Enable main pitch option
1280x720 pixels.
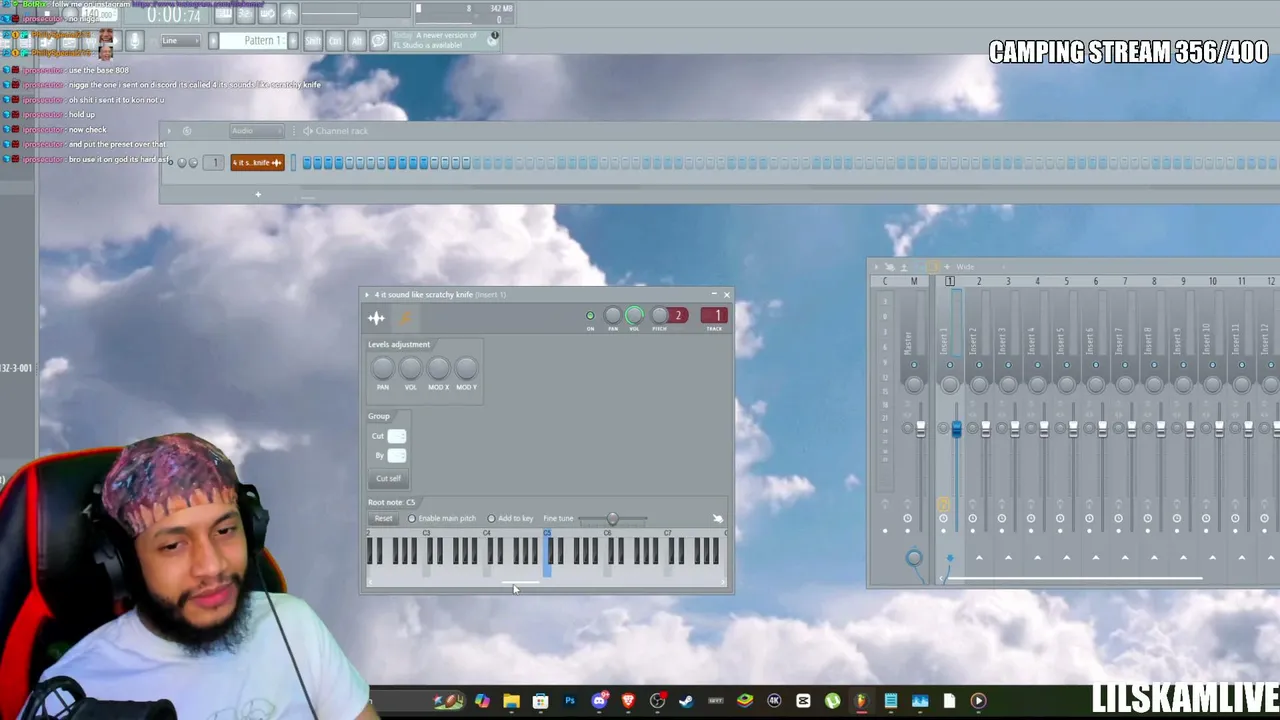coord(442,518)
